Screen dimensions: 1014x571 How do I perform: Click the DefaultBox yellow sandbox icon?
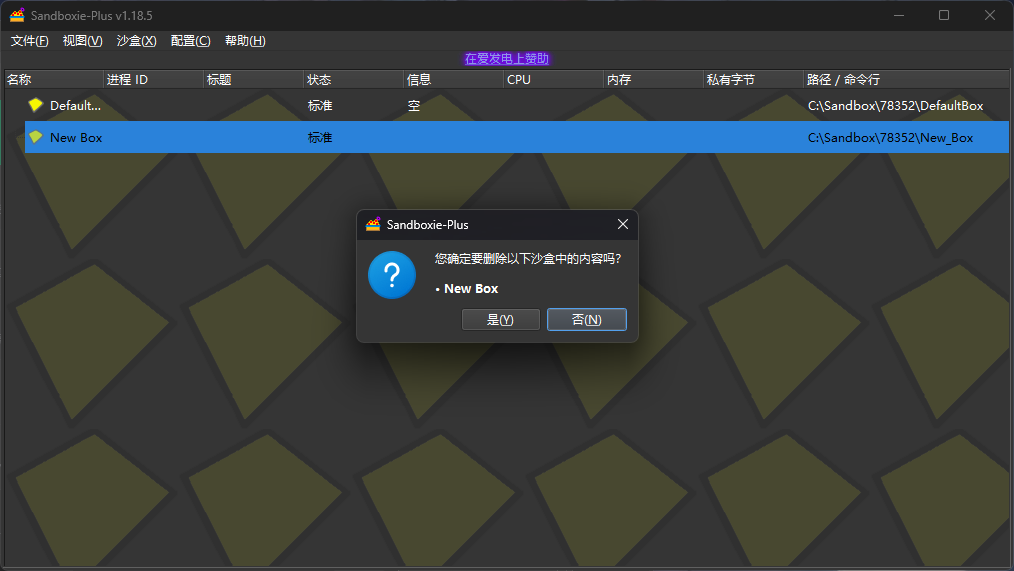click(36, 105)
